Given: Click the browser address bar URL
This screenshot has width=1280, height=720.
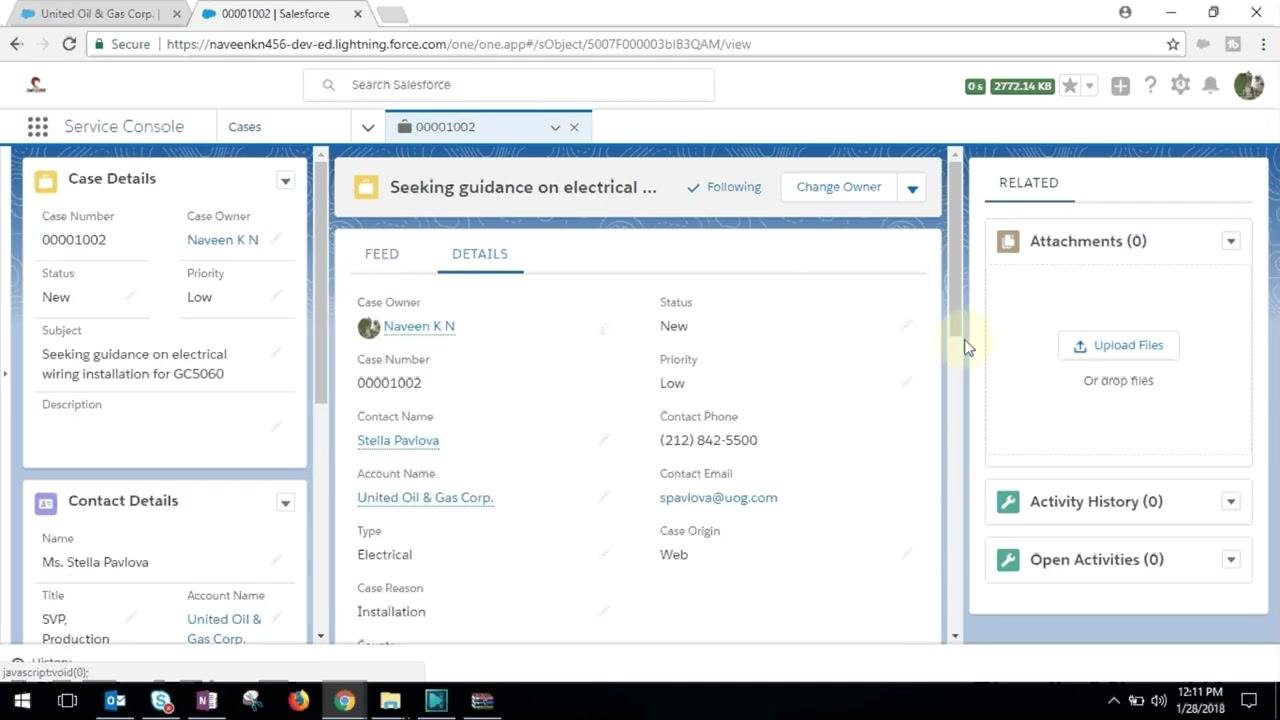Looking at the screenshot, I should 459,44.
